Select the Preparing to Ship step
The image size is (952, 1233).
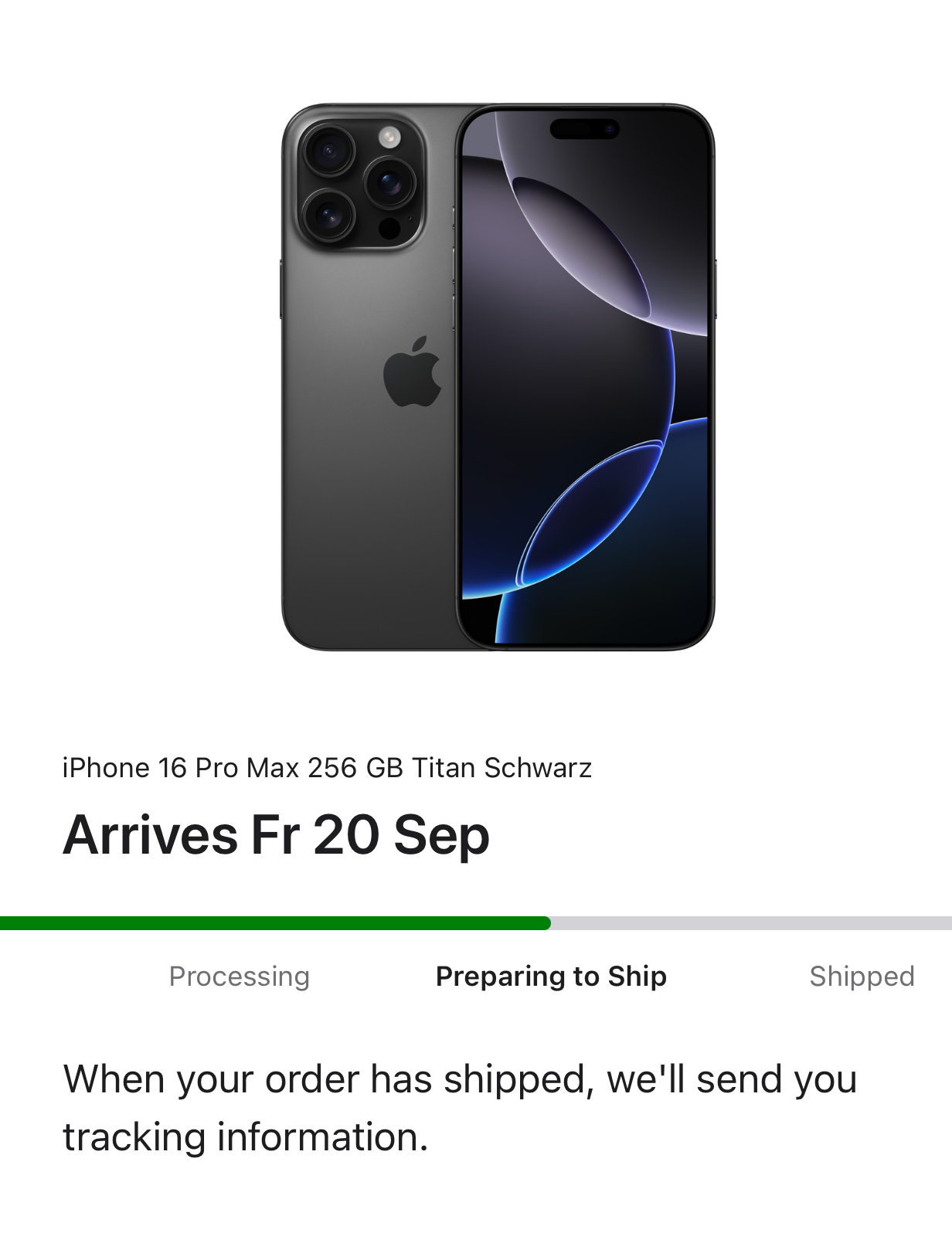551,977
